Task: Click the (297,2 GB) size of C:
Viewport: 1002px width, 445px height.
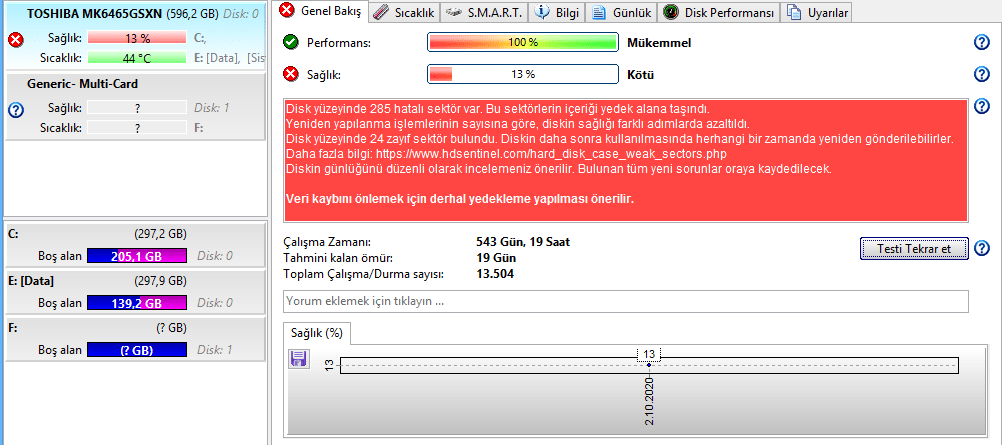Action: [160, 234]
